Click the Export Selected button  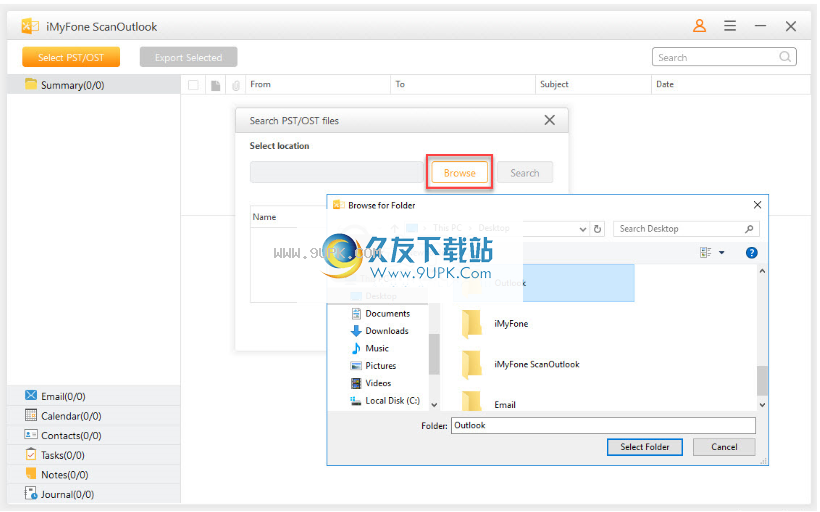[x=188, y=57]
